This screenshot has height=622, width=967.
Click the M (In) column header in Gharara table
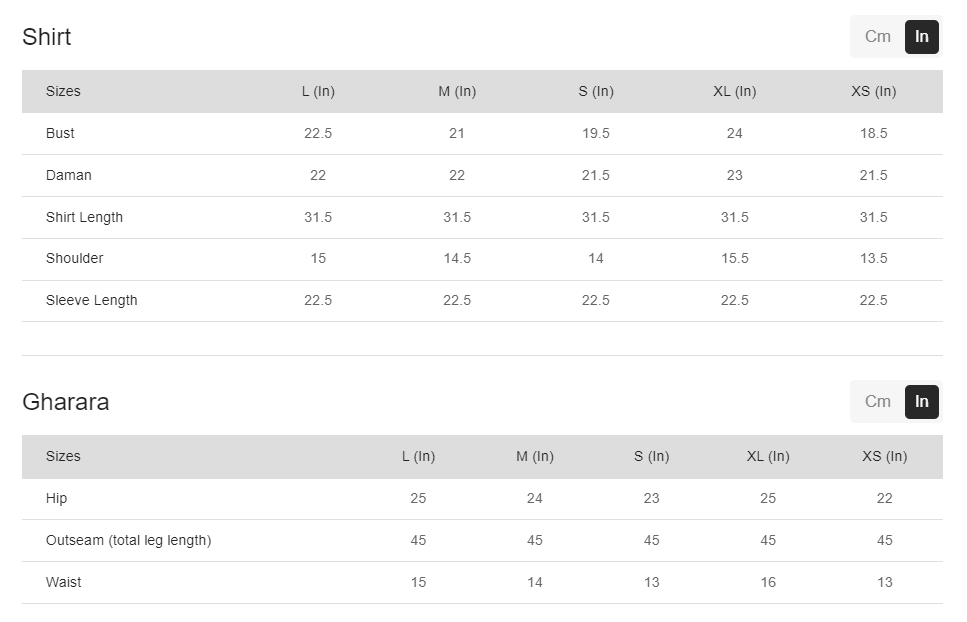535,456
